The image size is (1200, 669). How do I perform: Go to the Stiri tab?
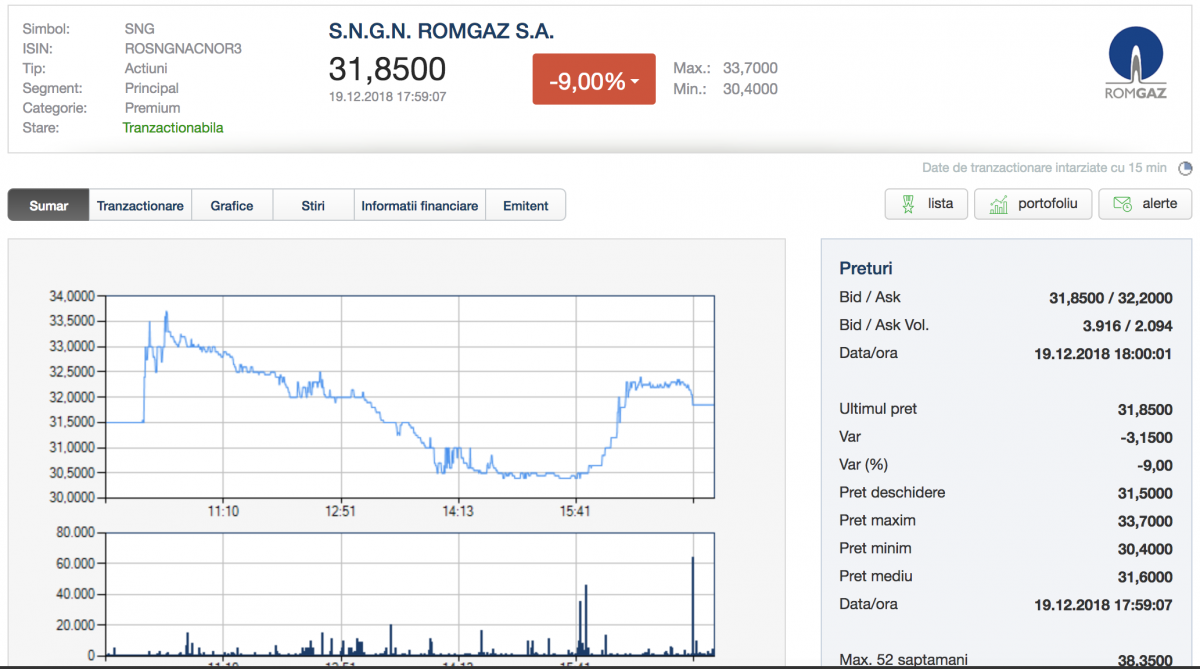tap(313, 206)
